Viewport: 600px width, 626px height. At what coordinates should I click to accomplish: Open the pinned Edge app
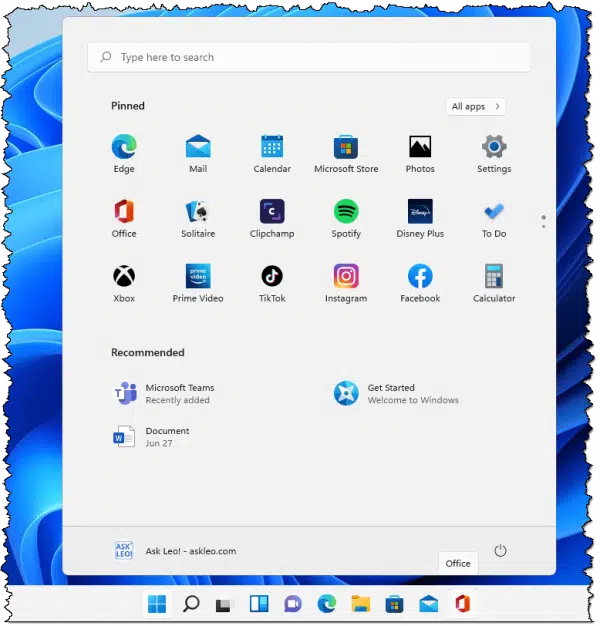(x=124, y=153)
